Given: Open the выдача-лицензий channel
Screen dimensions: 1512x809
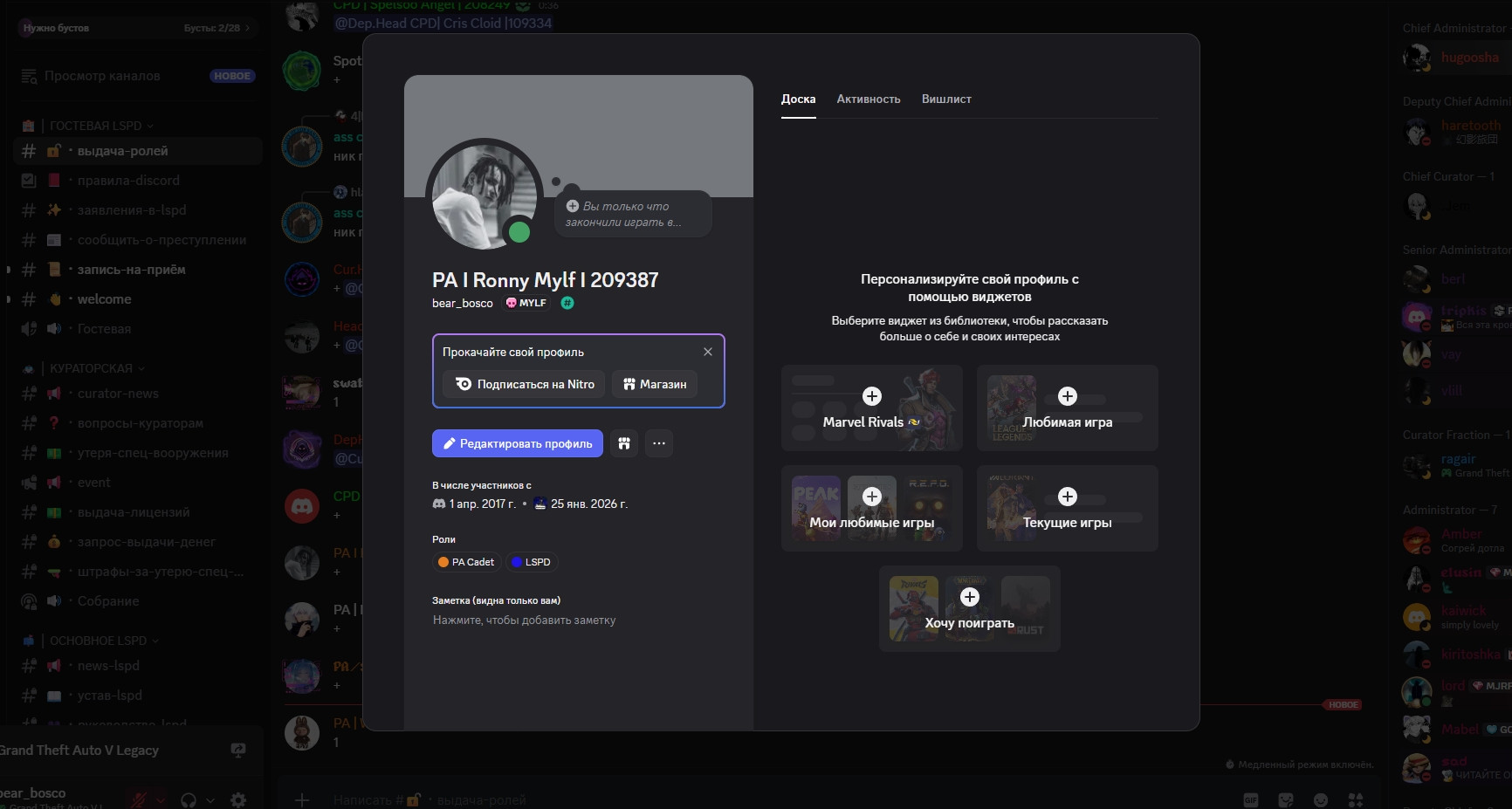Looking at the screenshot, I should point(138,512).
